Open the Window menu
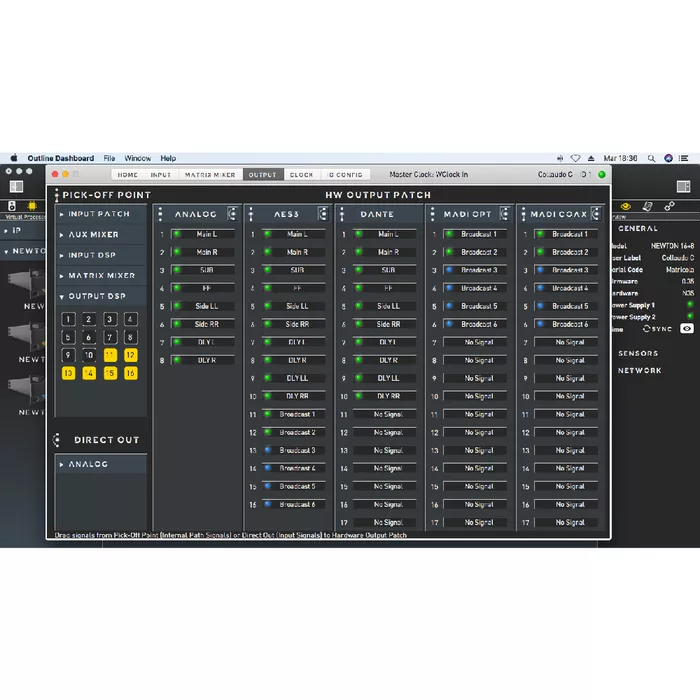This screenshot has width=700, height=700. [138, 158]
